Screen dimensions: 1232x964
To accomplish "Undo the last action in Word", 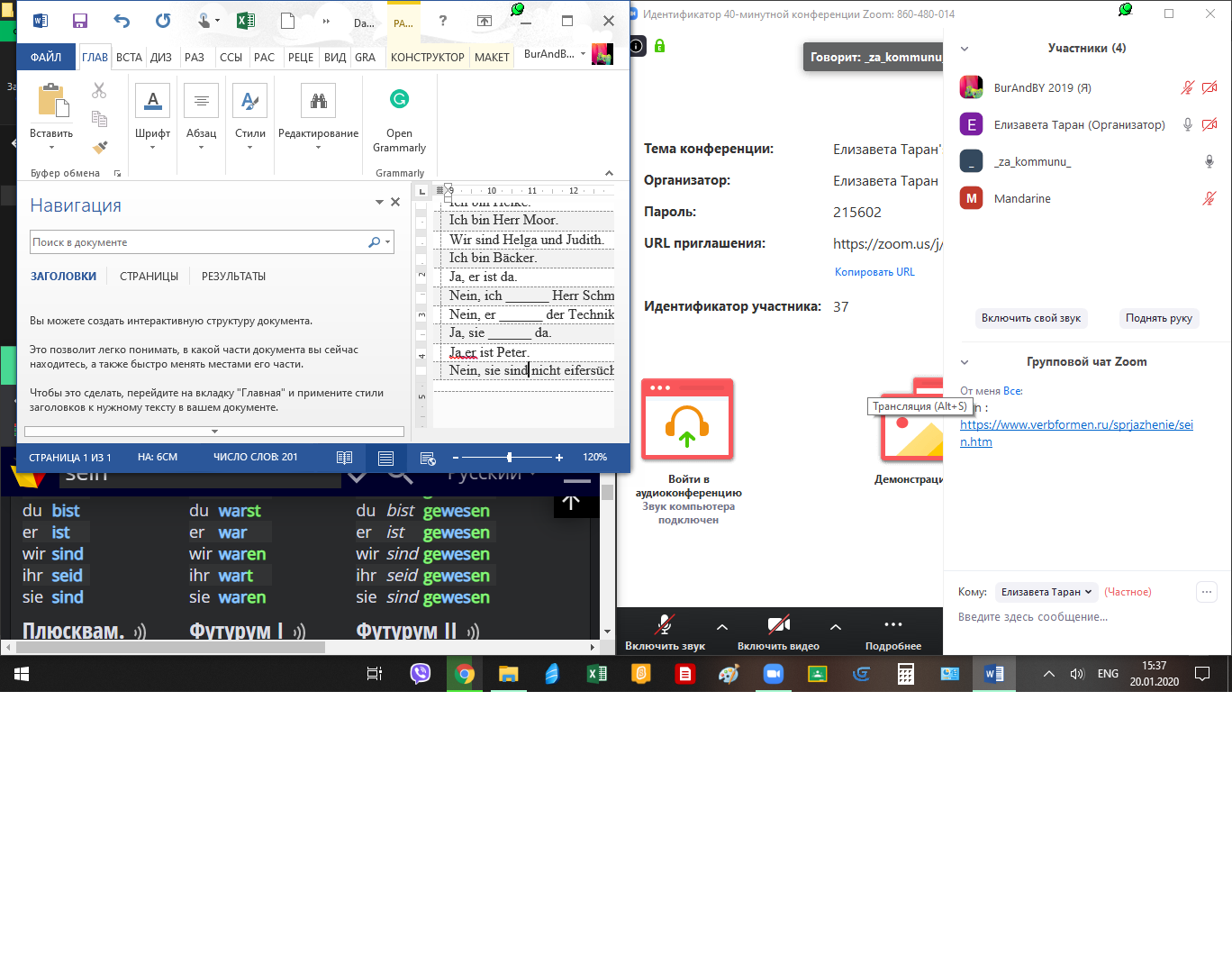I will 122,21.
